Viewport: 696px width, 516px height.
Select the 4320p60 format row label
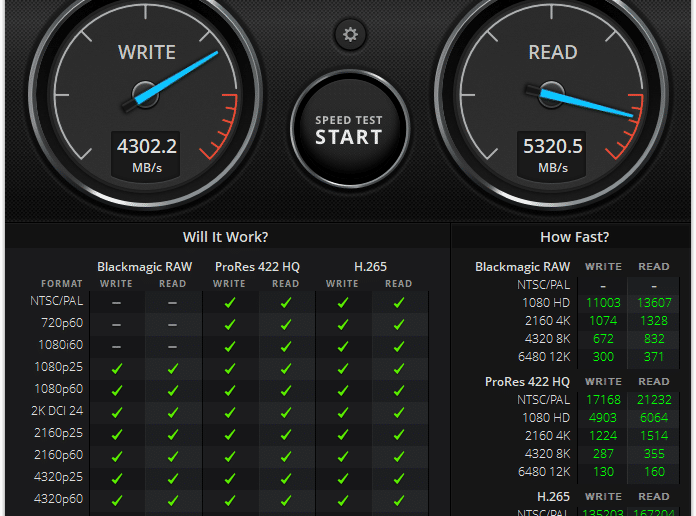(59, 499)
